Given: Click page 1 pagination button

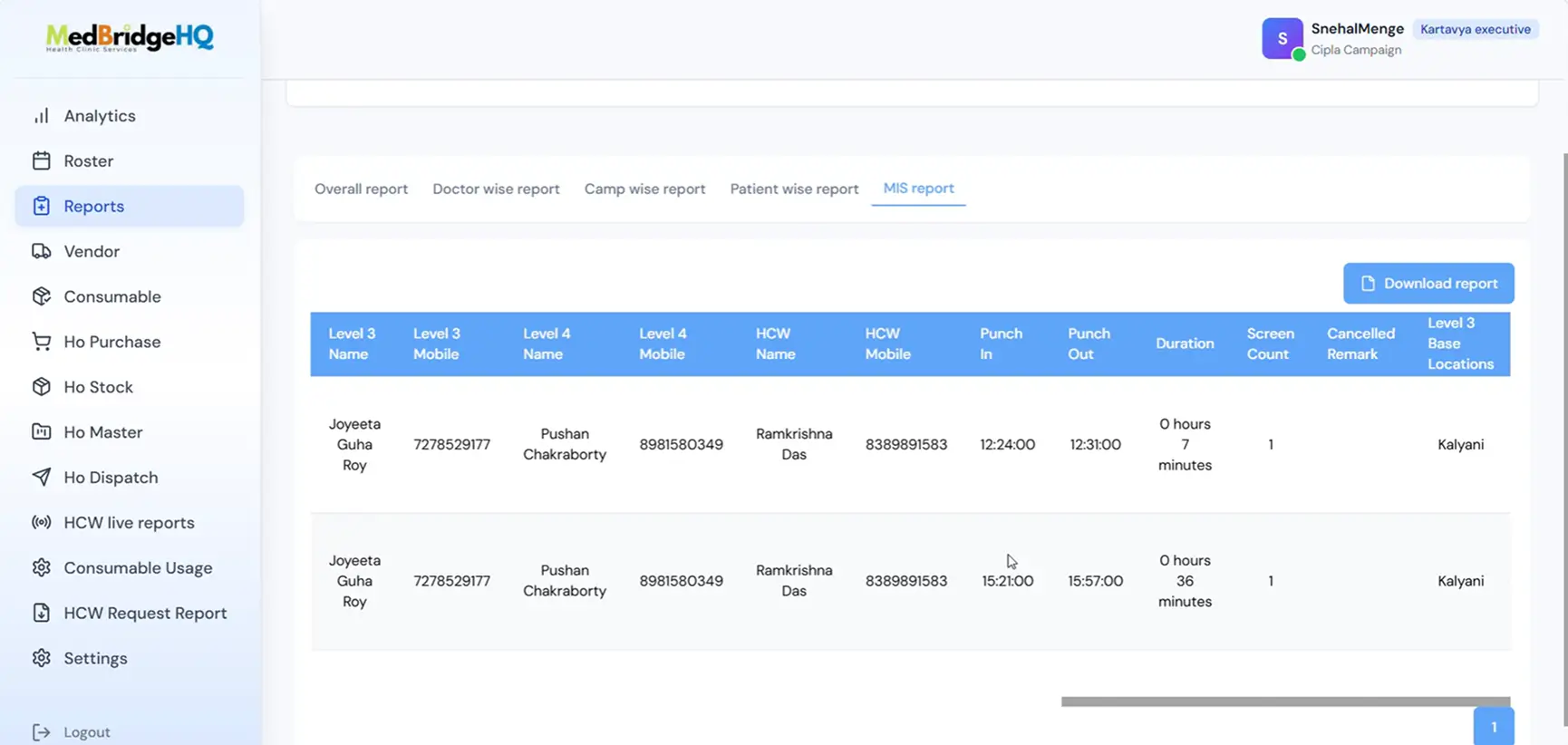Looking at the screenshot, I should 1494,727.
